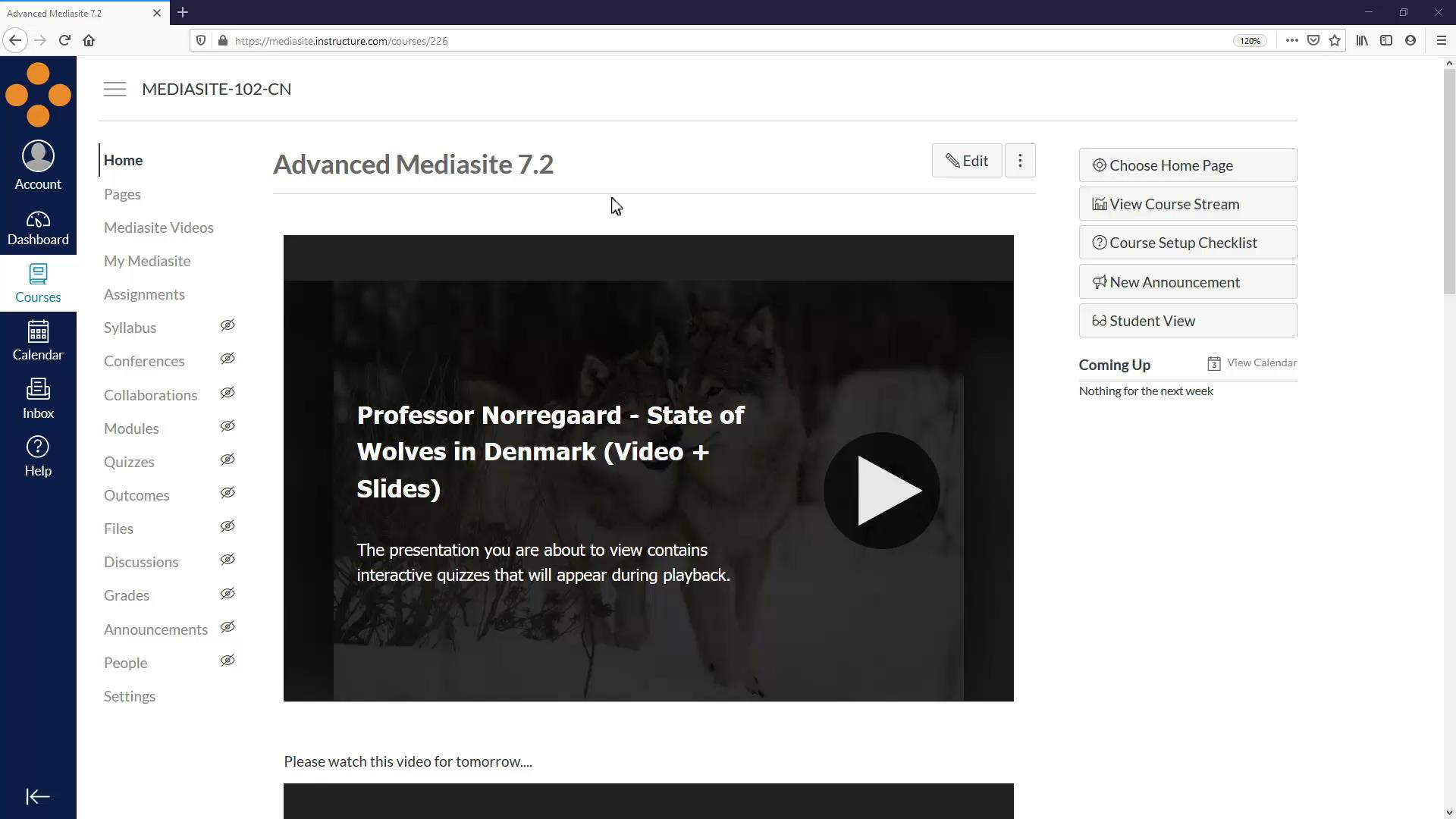
Task: Click the Account avatar icon
Action: click(x=38, y=156)
